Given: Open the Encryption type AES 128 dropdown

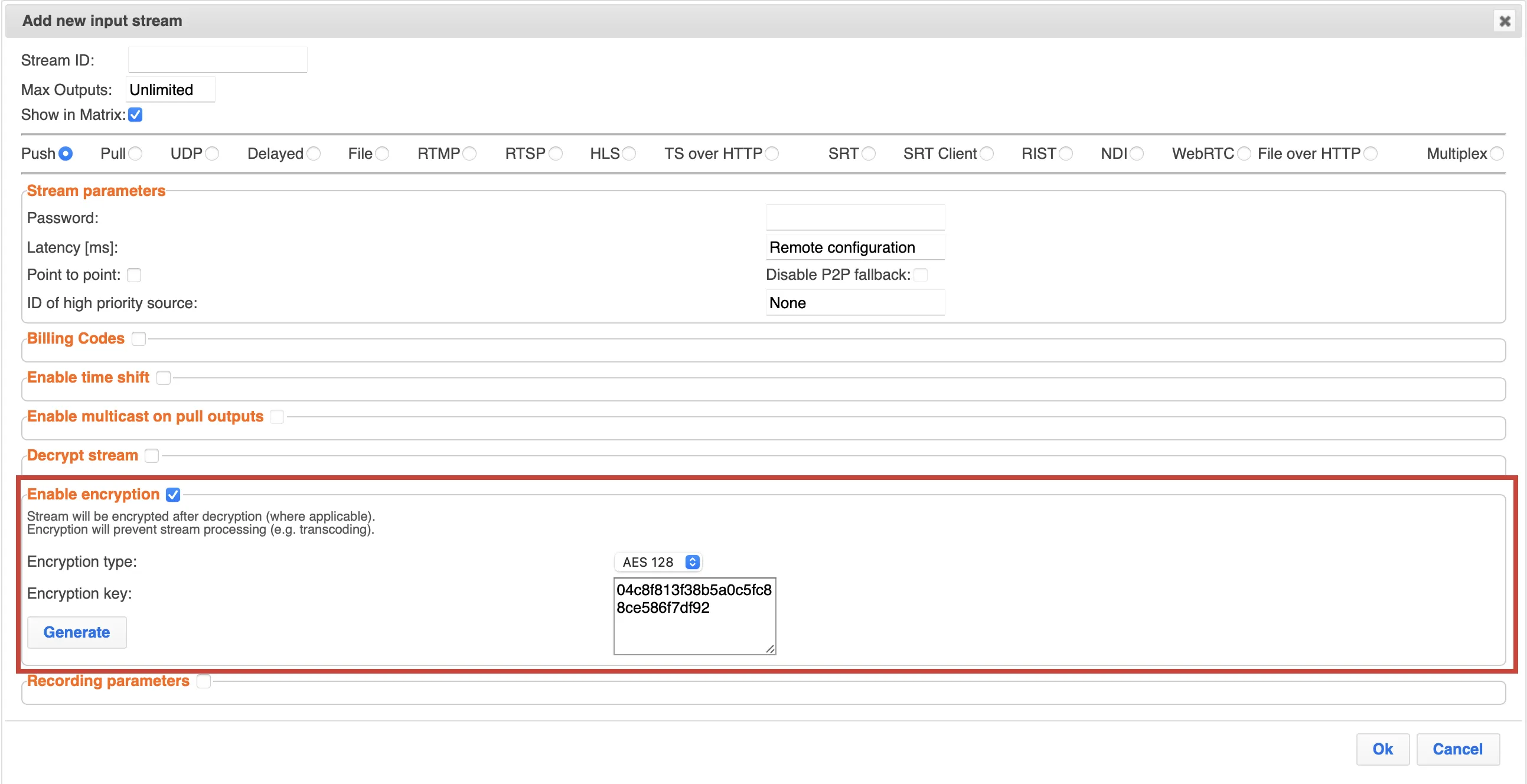Looking at the screenshot, I should (x=658, y=562).
